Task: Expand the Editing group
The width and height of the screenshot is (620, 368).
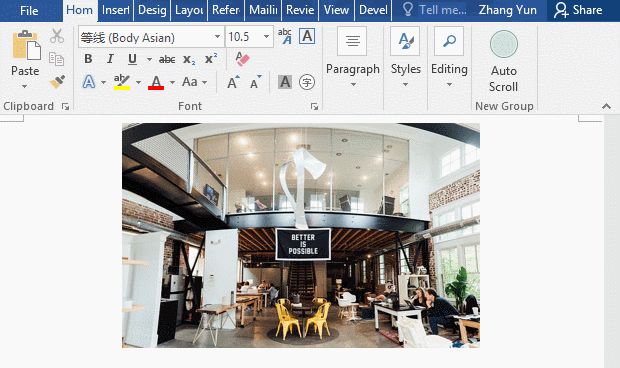Action: tap(449, 58)
